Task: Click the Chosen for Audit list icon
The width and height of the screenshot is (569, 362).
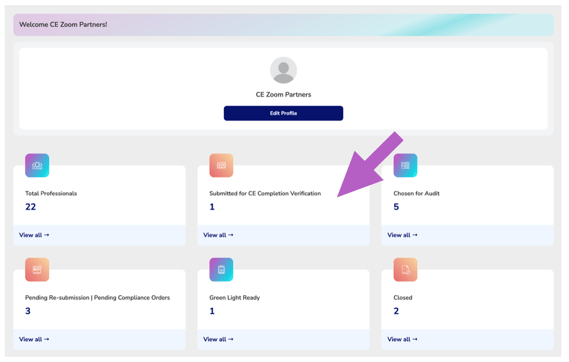Action: pos(405,165)
